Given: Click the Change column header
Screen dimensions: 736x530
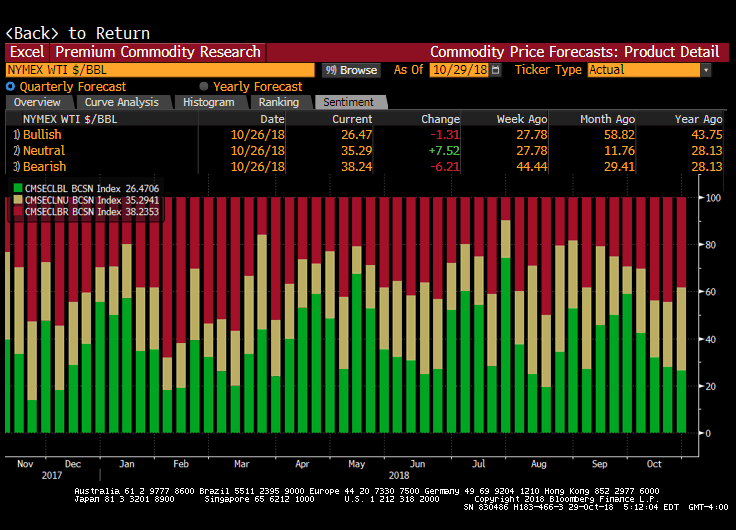Looking at the screenshot, I should pyautogui.click(x=440, y=119).
